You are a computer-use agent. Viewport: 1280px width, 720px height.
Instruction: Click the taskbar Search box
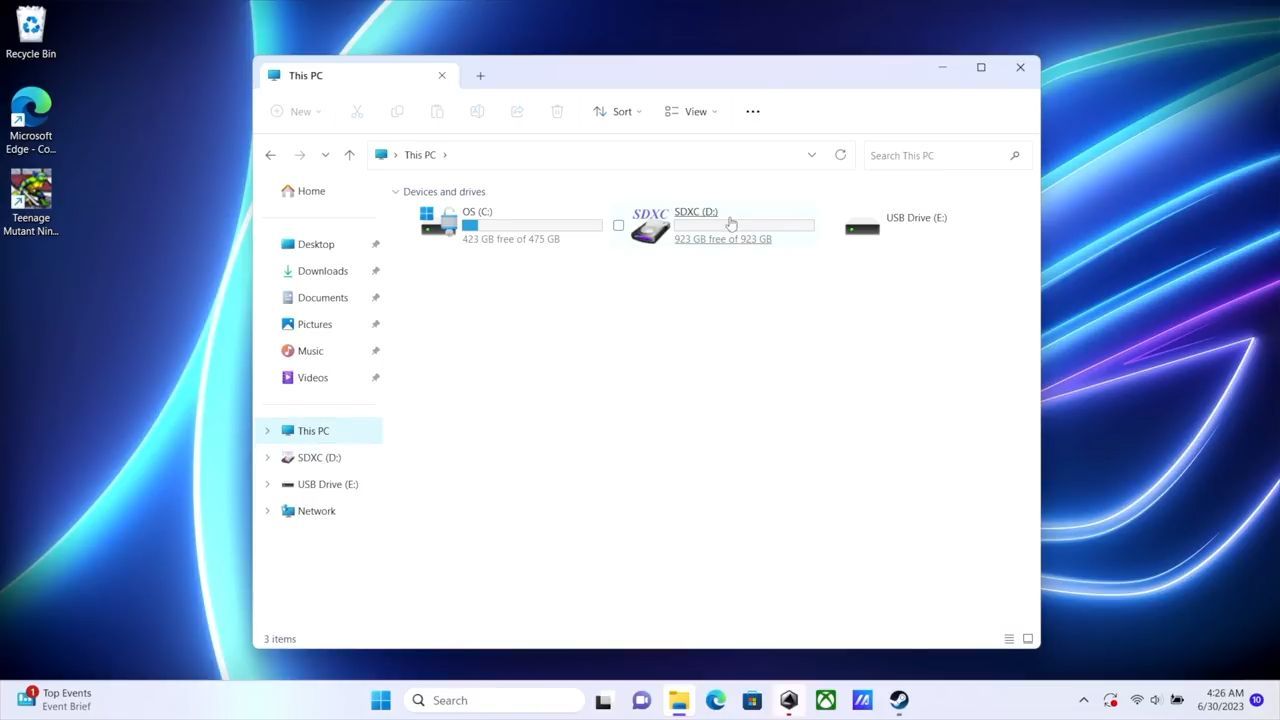point(494,700)
